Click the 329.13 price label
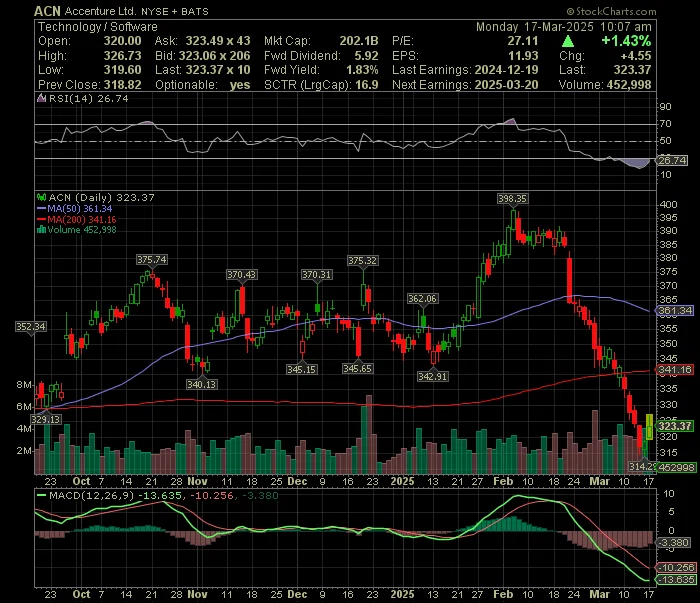 tap(46, 420)
